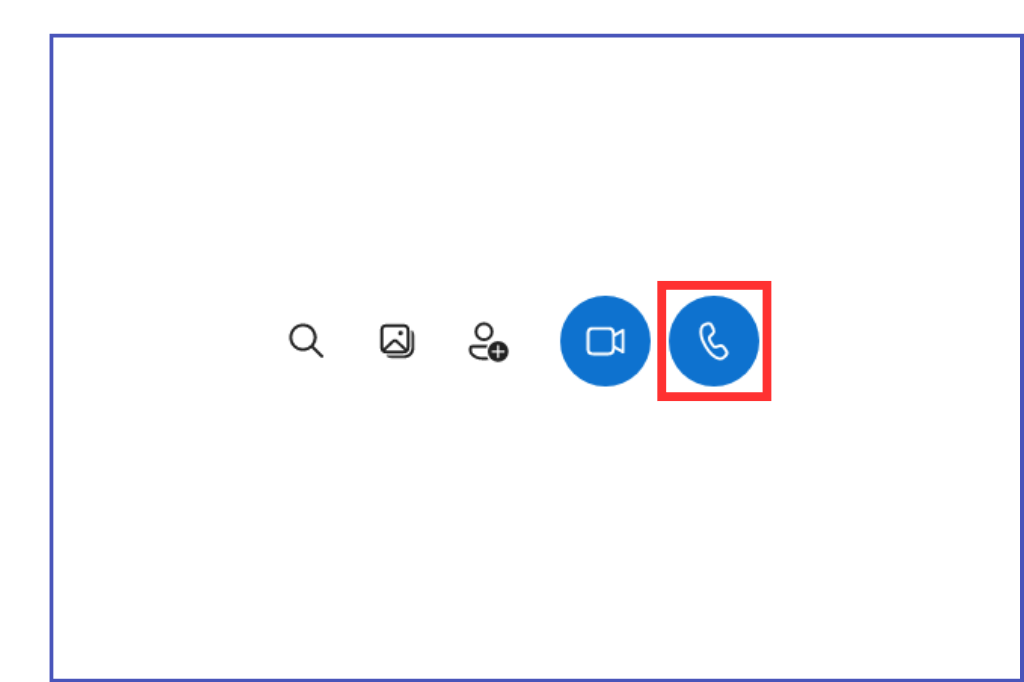Select the add participant icon

488,341
